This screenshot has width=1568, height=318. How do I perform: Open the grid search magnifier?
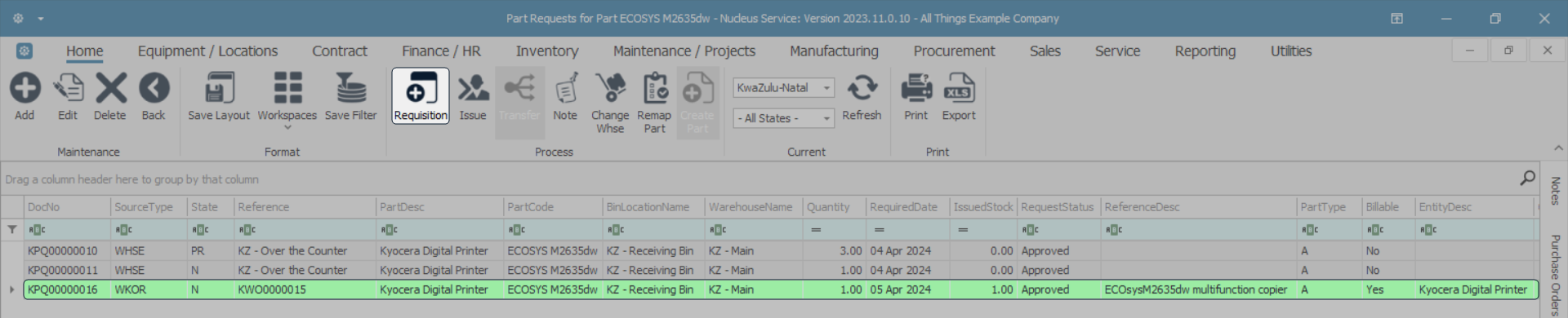(x=1527, y=178)
